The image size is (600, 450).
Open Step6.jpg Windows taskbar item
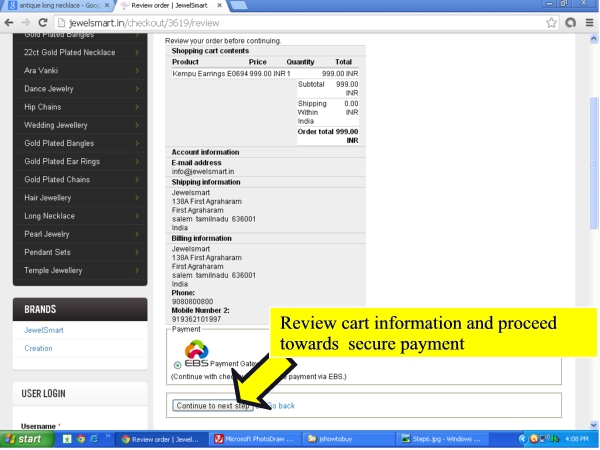442,439
